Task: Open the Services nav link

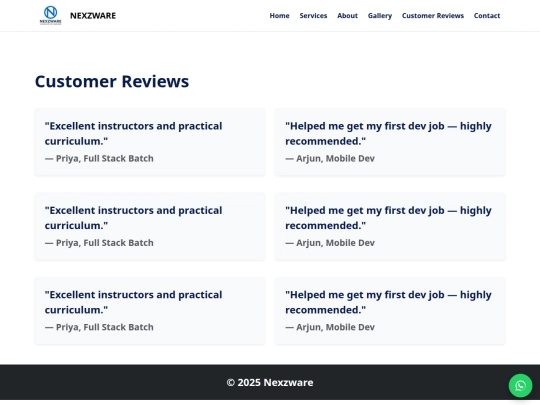Action: point(313,16)
